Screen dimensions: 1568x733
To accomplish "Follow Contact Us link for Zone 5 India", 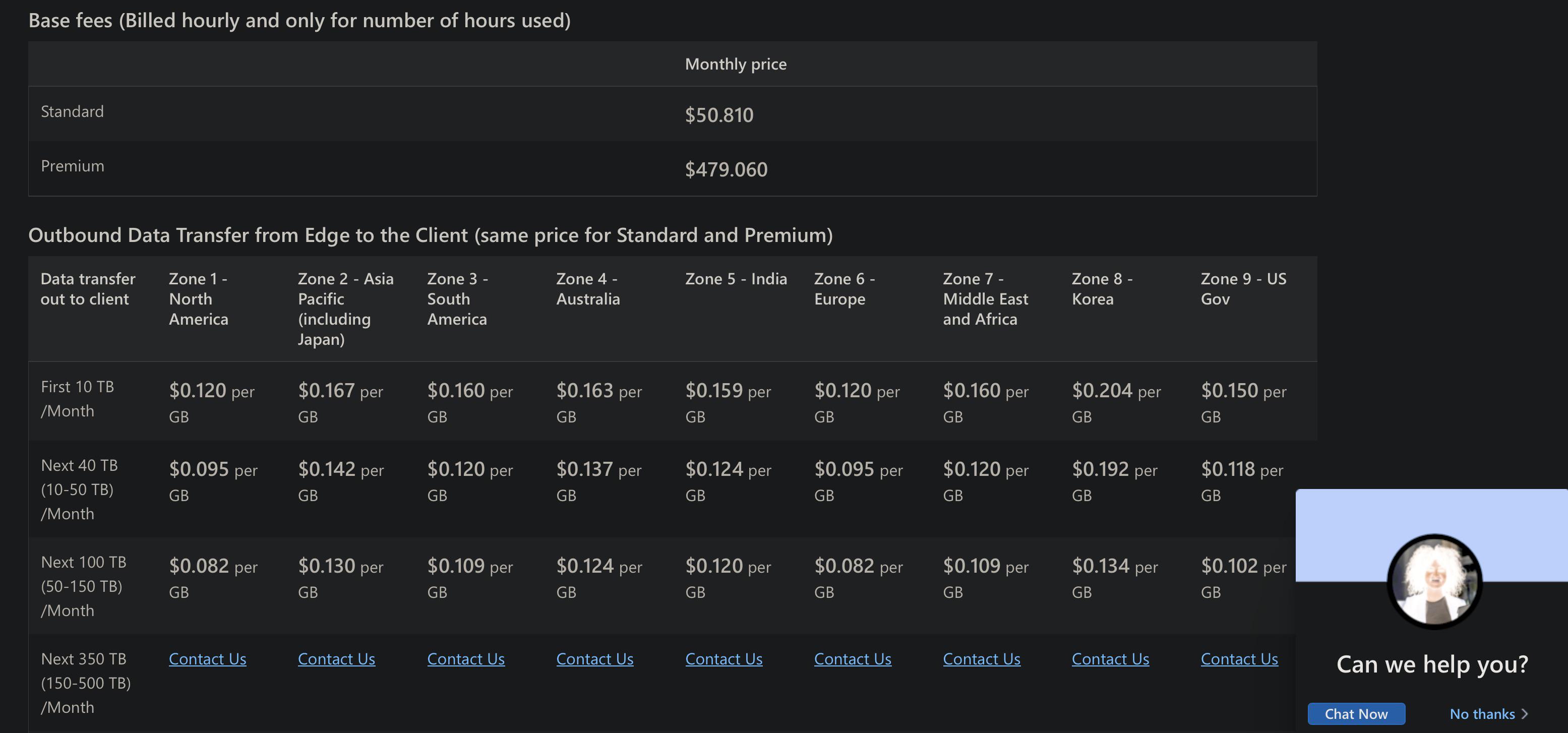I will click(723, 659).
